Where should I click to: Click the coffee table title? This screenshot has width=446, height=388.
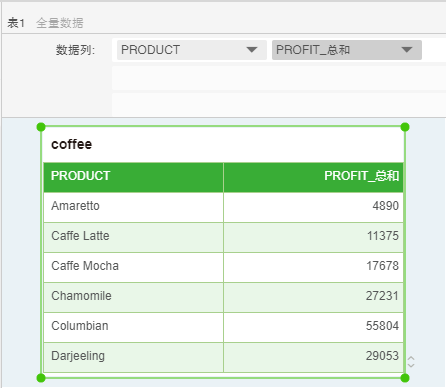[71, 144]
